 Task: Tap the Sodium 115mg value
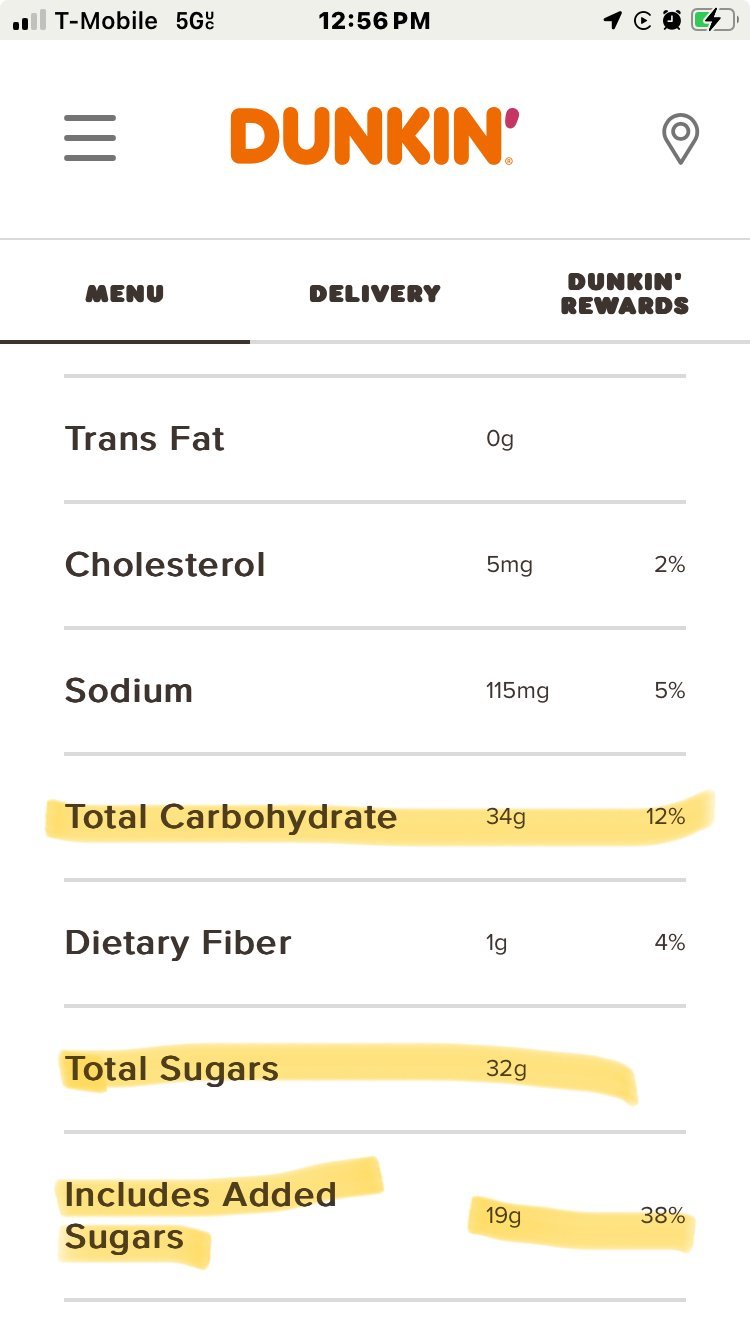click(517, 691)
